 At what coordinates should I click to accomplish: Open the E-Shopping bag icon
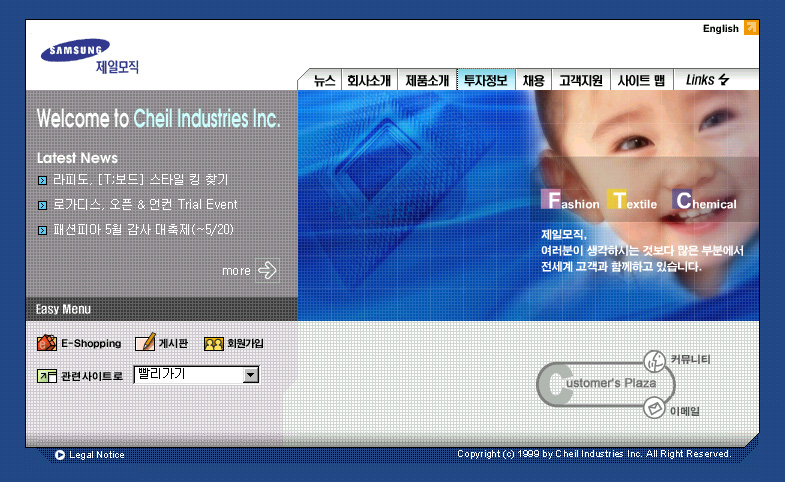(x=47, y=343)
